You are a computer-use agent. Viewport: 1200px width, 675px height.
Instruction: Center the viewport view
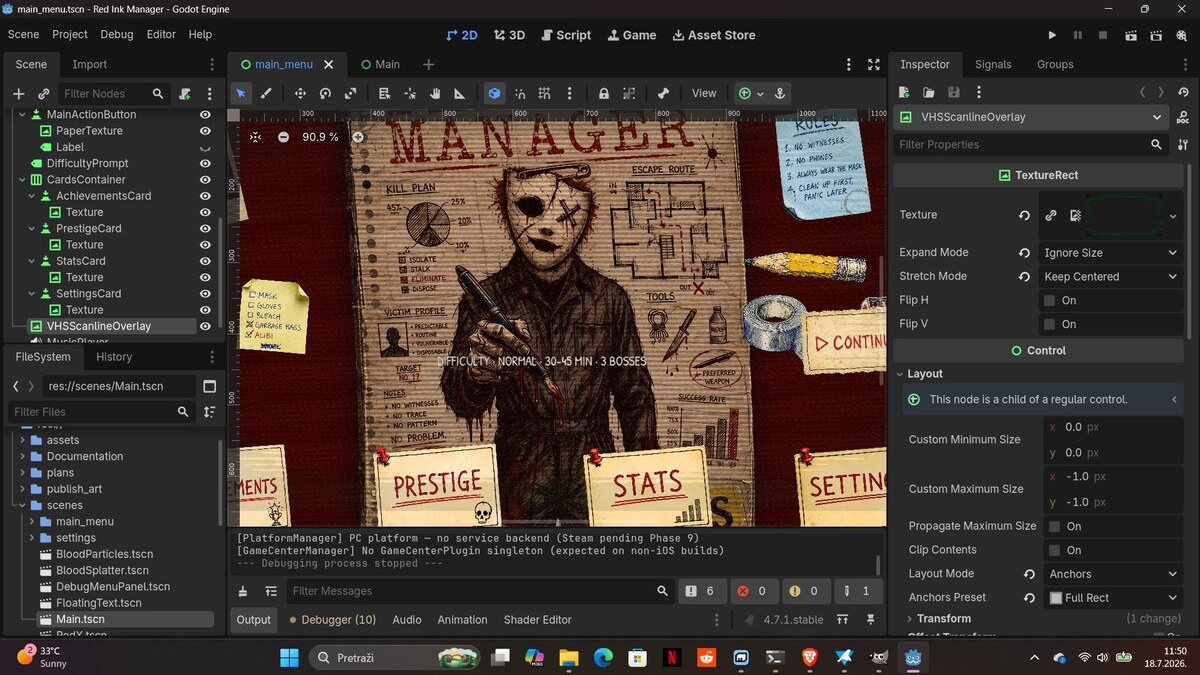(x=255, y=137)
